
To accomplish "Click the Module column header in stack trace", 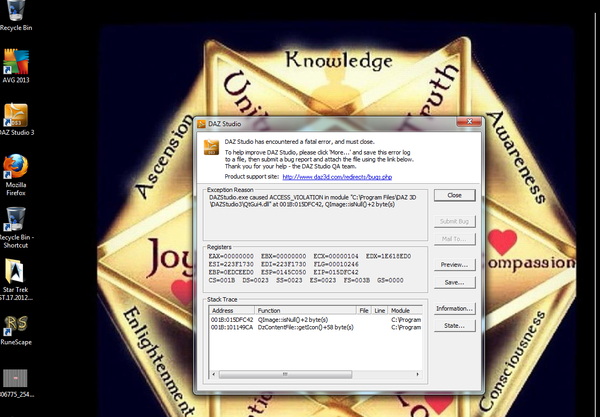I will (x=405, y=311).
